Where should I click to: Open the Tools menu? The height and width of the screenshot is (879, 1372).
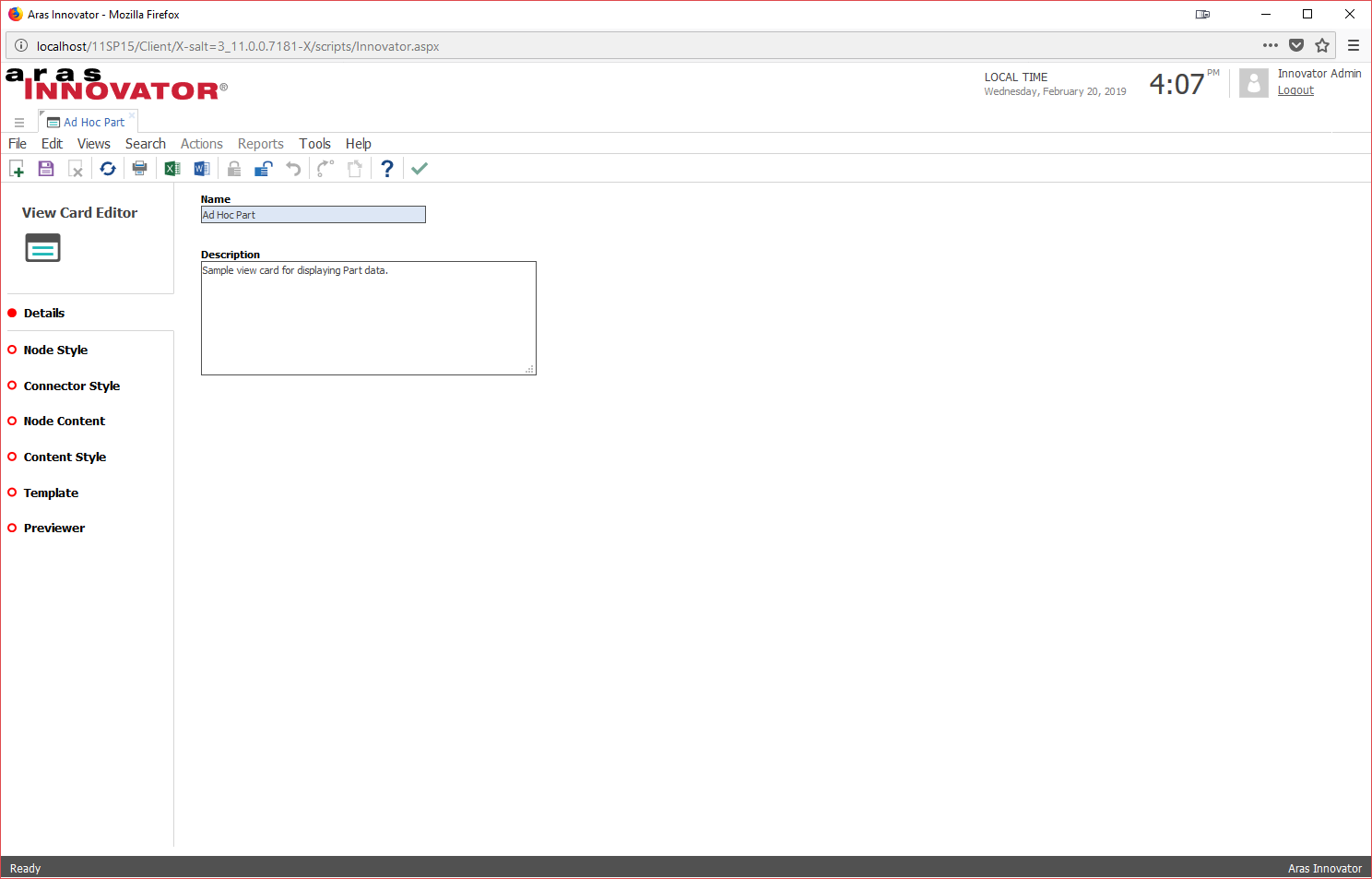314,144
